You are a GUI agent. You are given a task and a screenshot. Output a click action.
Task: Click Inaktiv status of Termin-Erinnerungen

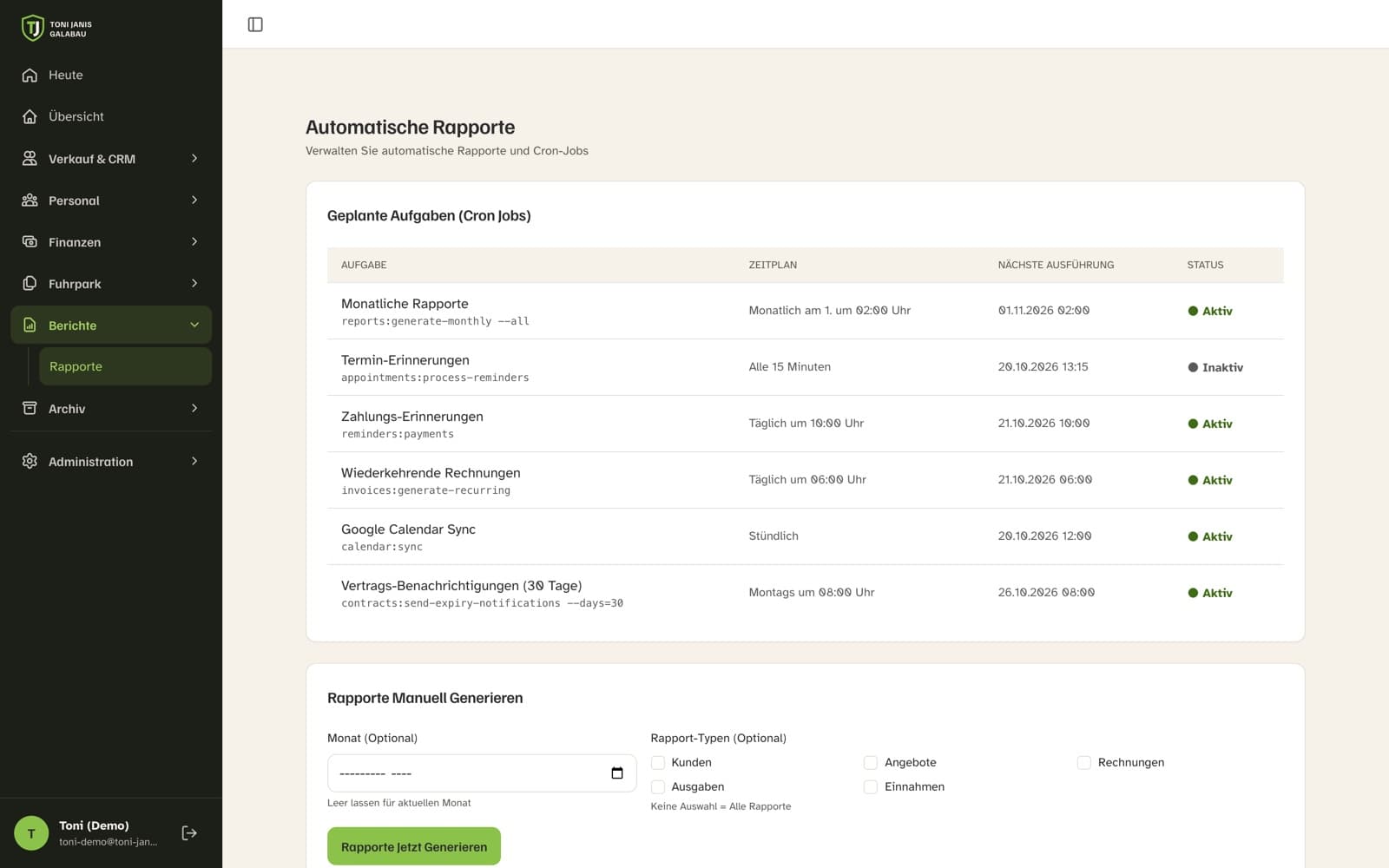(x=1215, y=367)
